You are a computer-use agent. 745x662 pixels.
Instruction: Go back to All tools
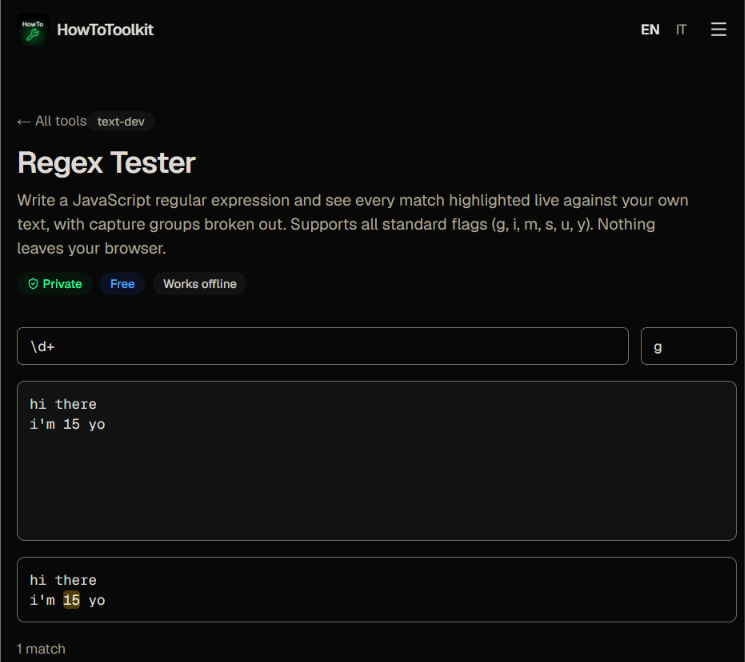click(52, 121)
